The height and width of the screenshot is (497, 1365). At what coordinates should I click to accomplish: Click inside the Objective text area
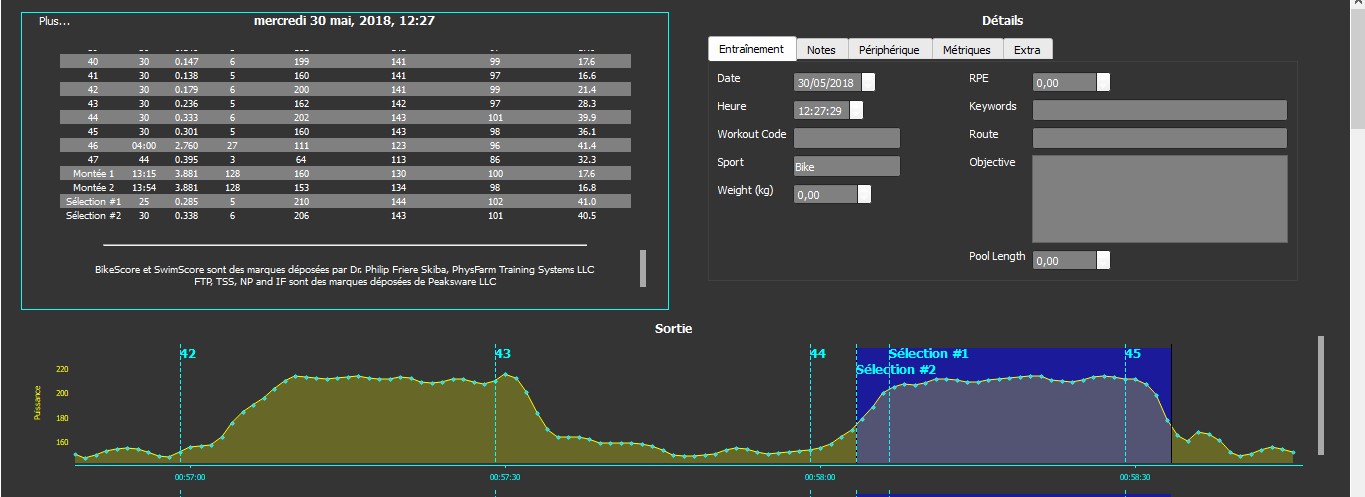(1159, 198)
